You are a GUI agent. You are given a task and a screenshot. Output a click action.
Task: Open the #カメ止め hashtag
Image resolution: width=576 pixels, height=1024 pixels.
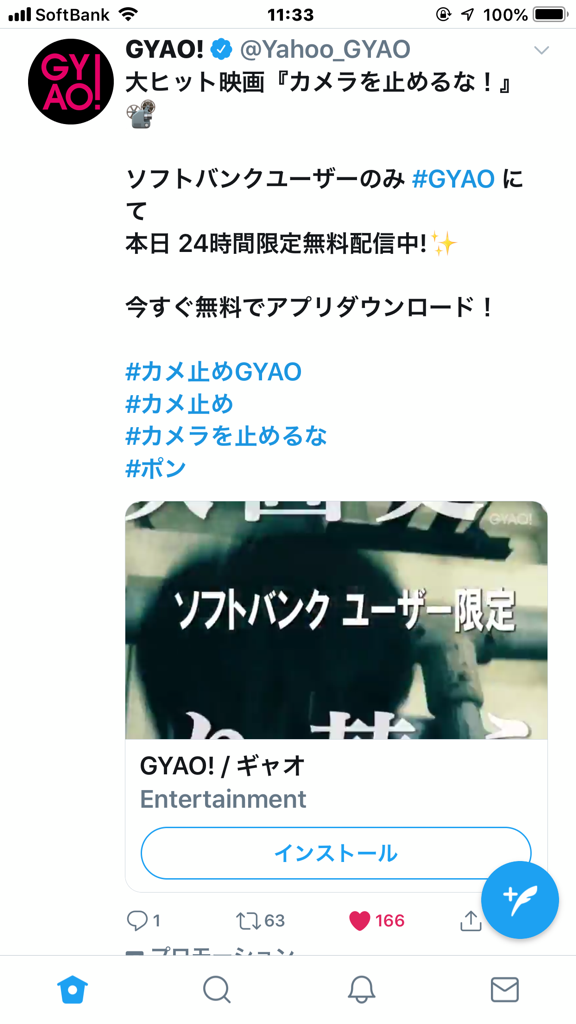[179, 404]
